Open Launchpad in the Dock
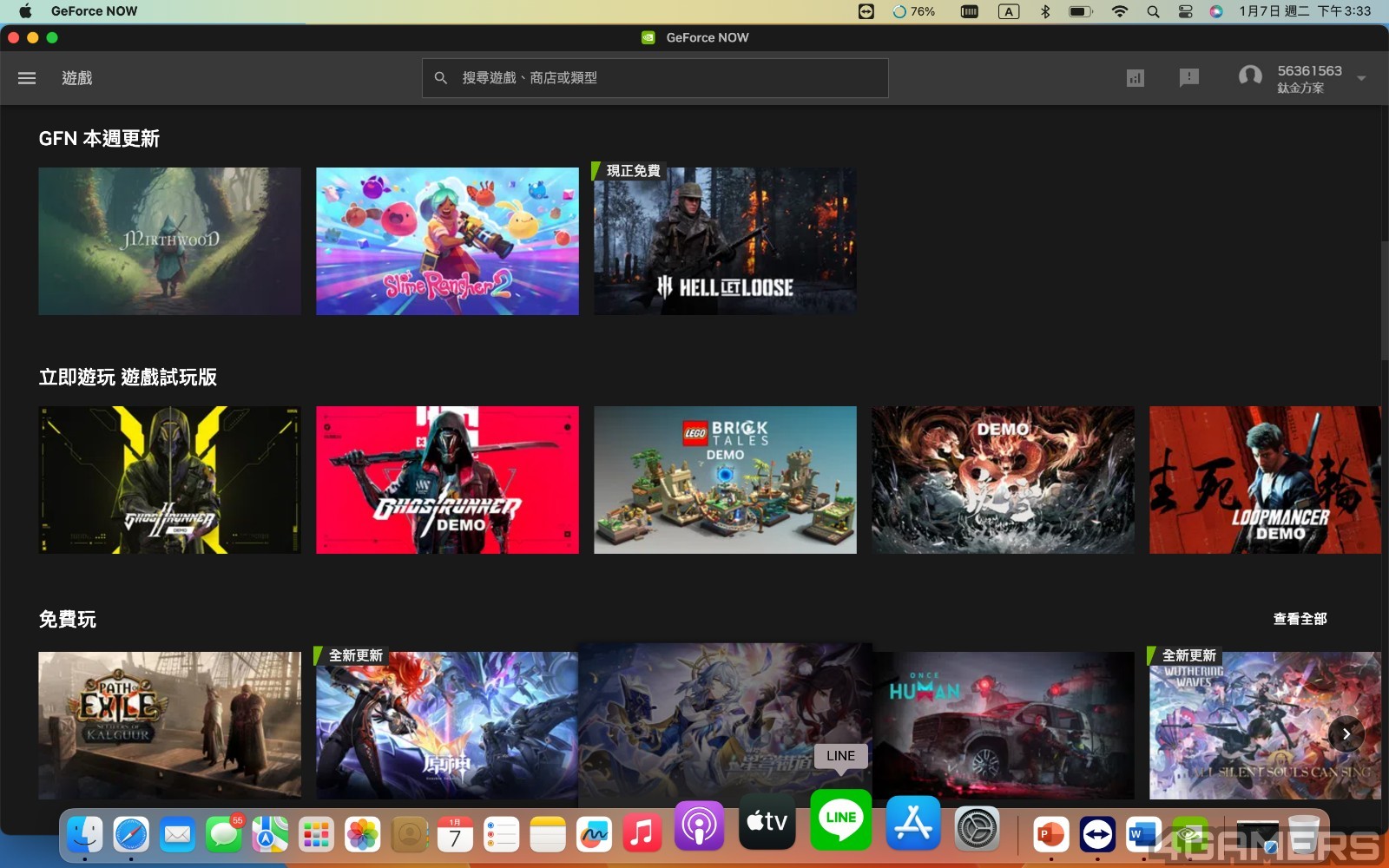1389x868 pixels. 316,834
